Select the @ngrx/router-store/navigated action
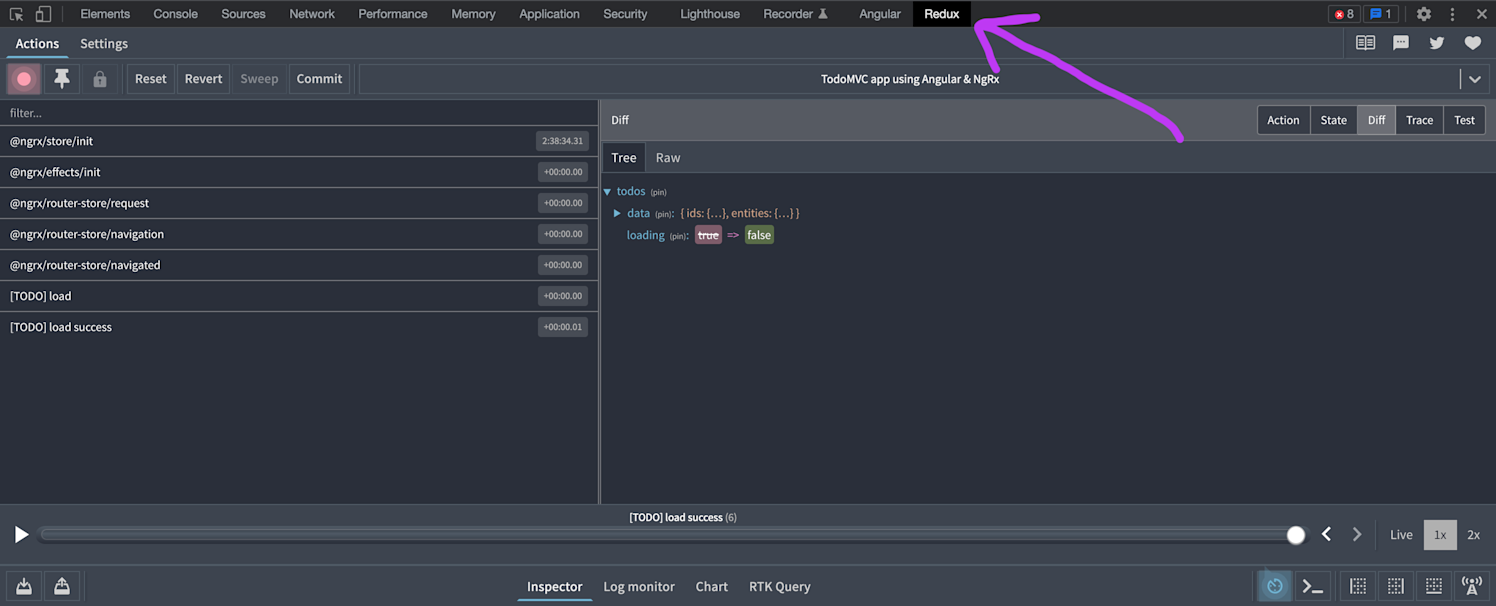Screen dimensions: 1496x606 click(299, 265)
